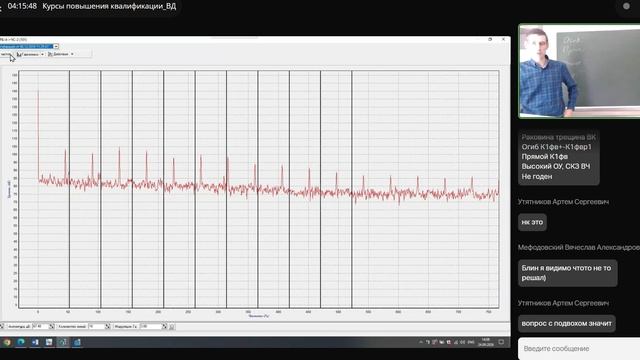This screenshot has height=360, width=640.
Task: Click the amplitude dB value field
Action: [x=40, y=327]
